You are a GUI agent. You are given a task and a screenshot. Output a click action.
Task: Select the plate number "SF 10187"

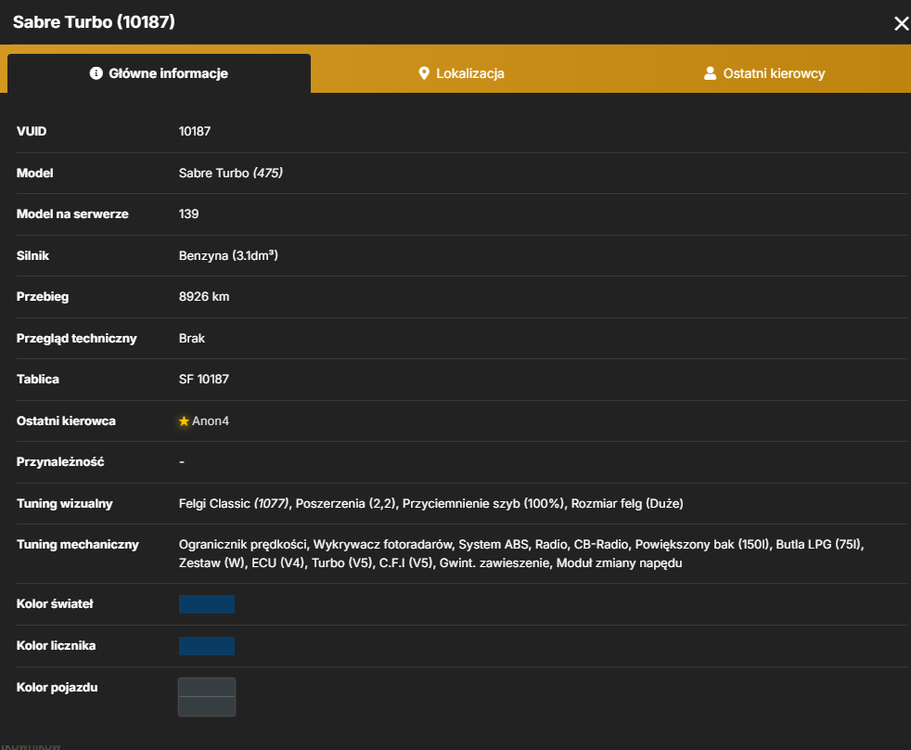pos(204,379)
